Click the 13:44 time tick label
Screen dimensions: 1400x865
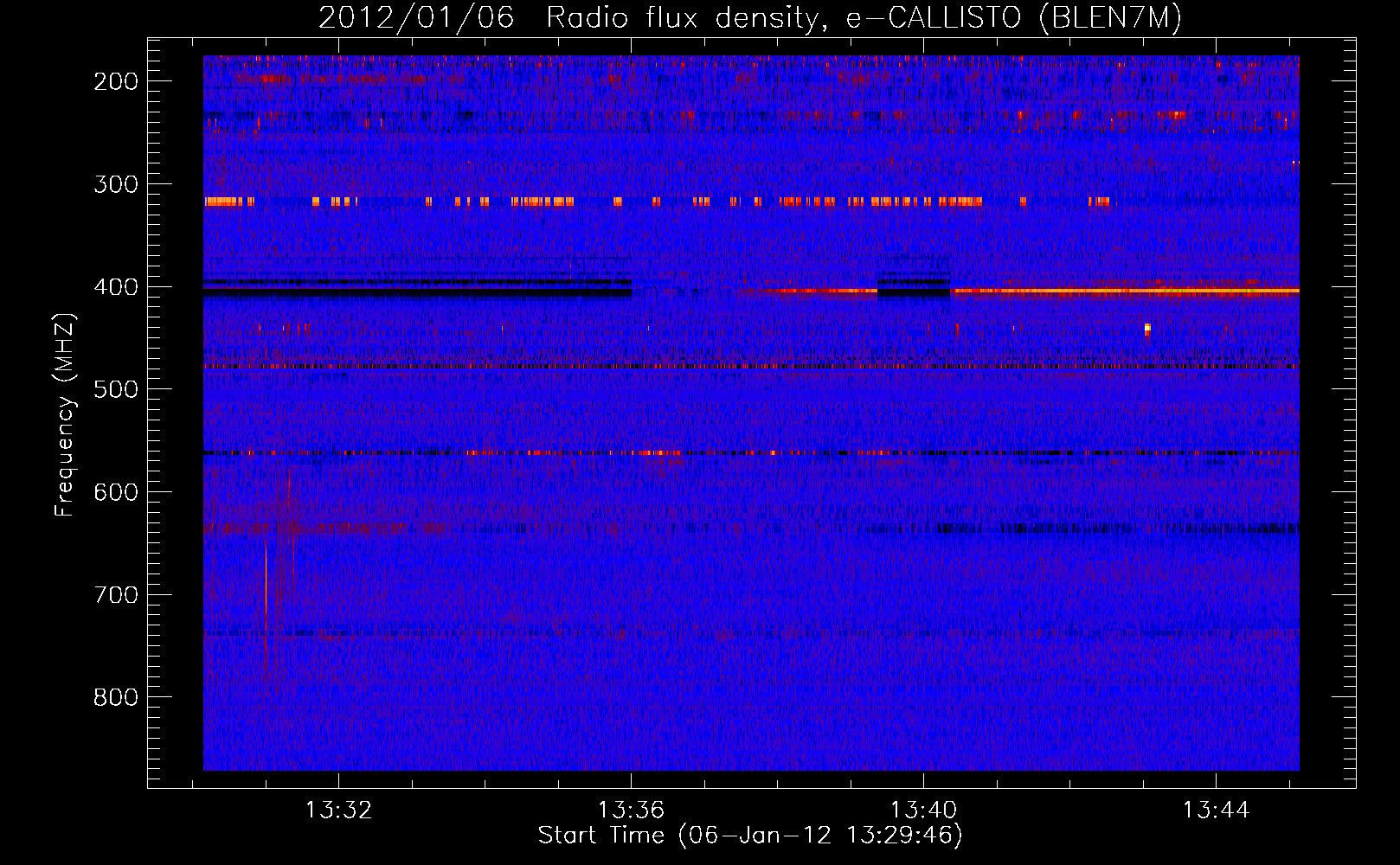click(1216, 810)
